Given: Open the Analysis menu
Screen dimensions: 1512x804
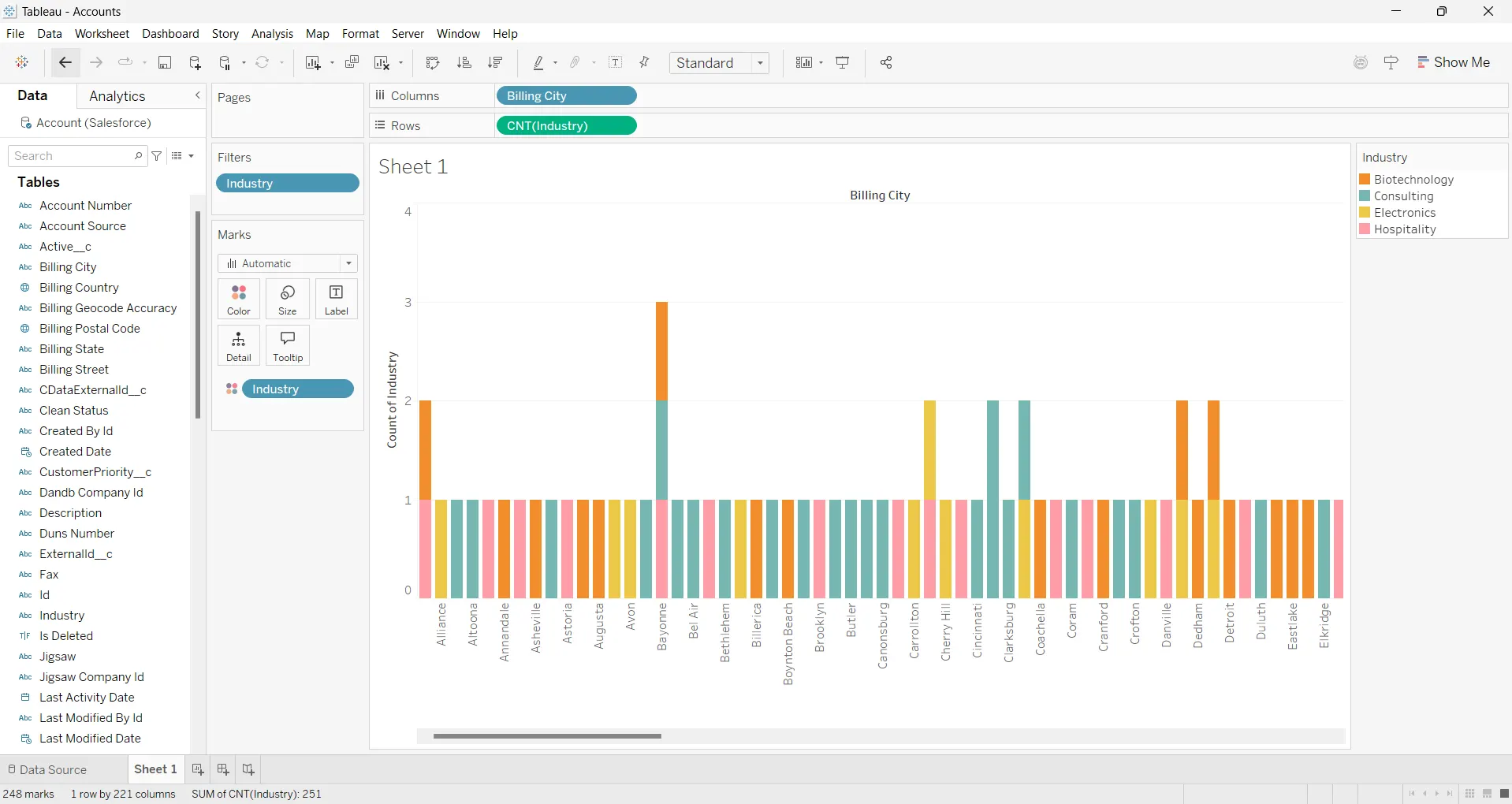Looking at the screenshot, I should (272, 34).
